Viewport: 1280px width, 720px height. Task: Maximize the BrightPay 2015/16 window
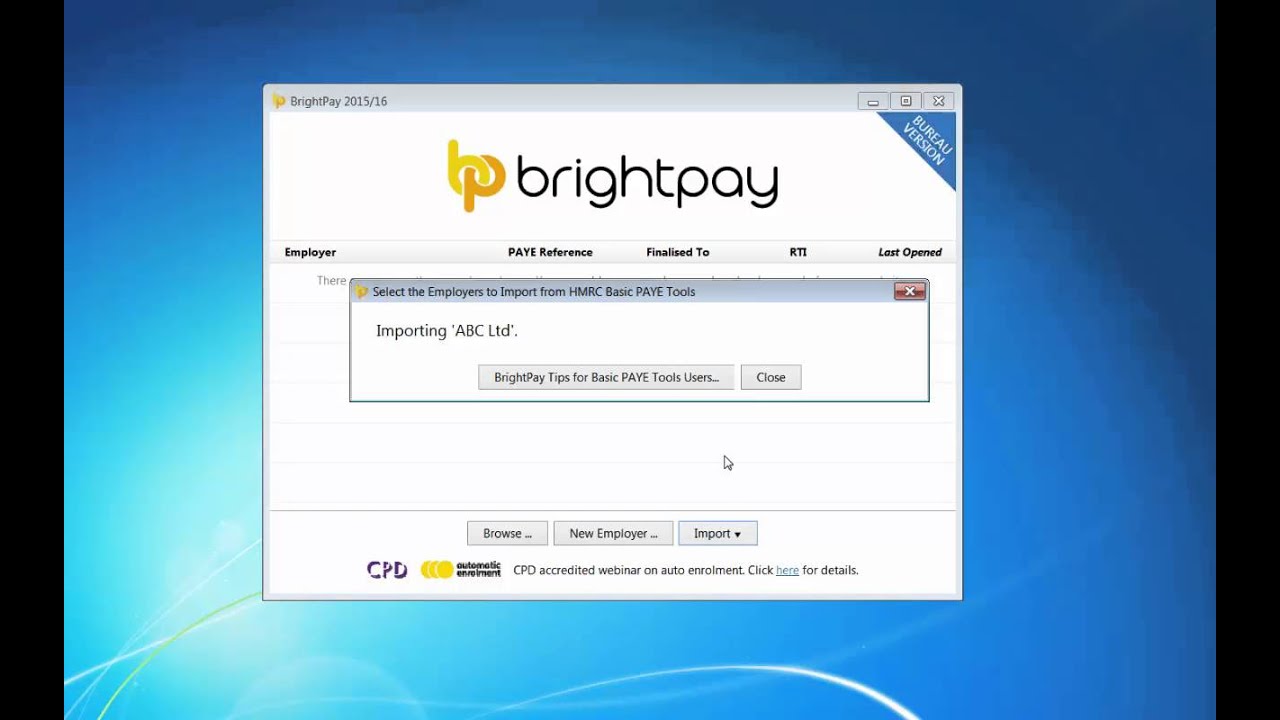pos(906,101)
